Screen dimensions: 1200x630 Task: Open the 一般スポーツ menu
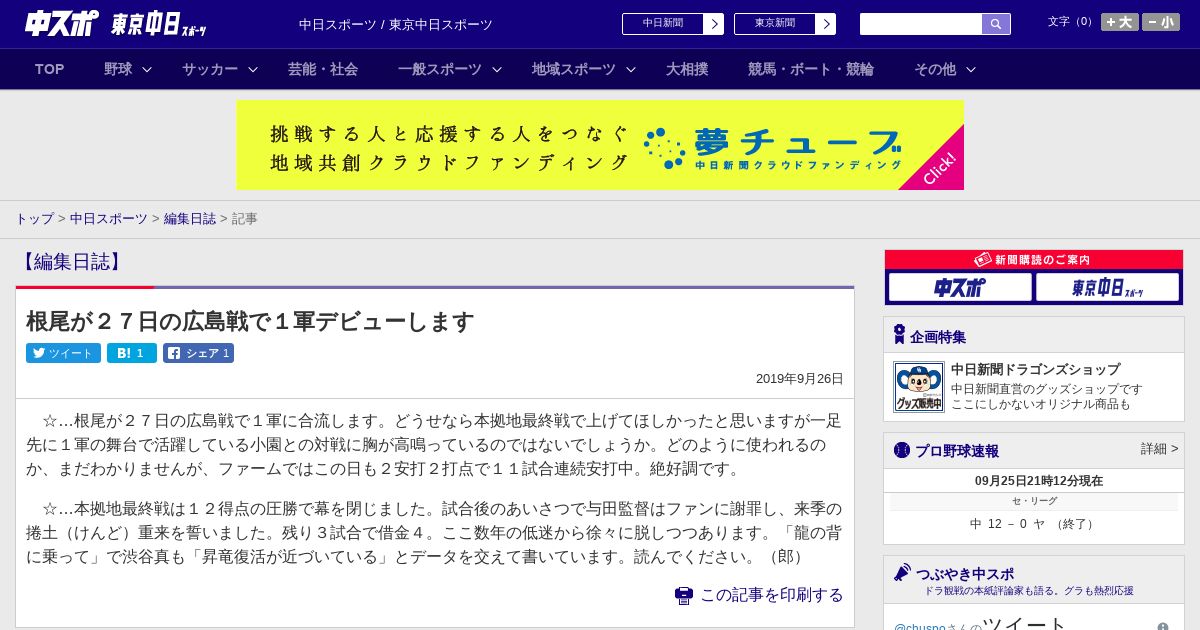point(439,69)
